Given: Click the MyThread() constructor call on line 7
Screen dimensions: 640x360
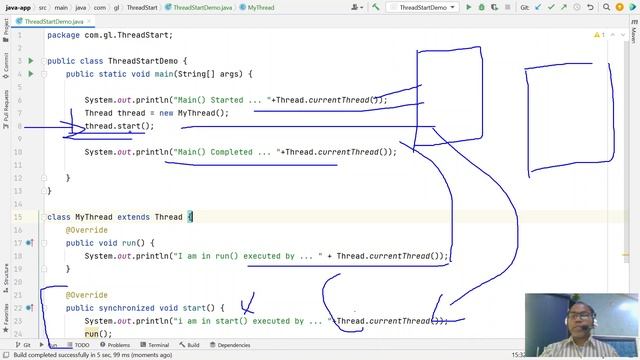Looking at the screenshot, I should [201, 113].
